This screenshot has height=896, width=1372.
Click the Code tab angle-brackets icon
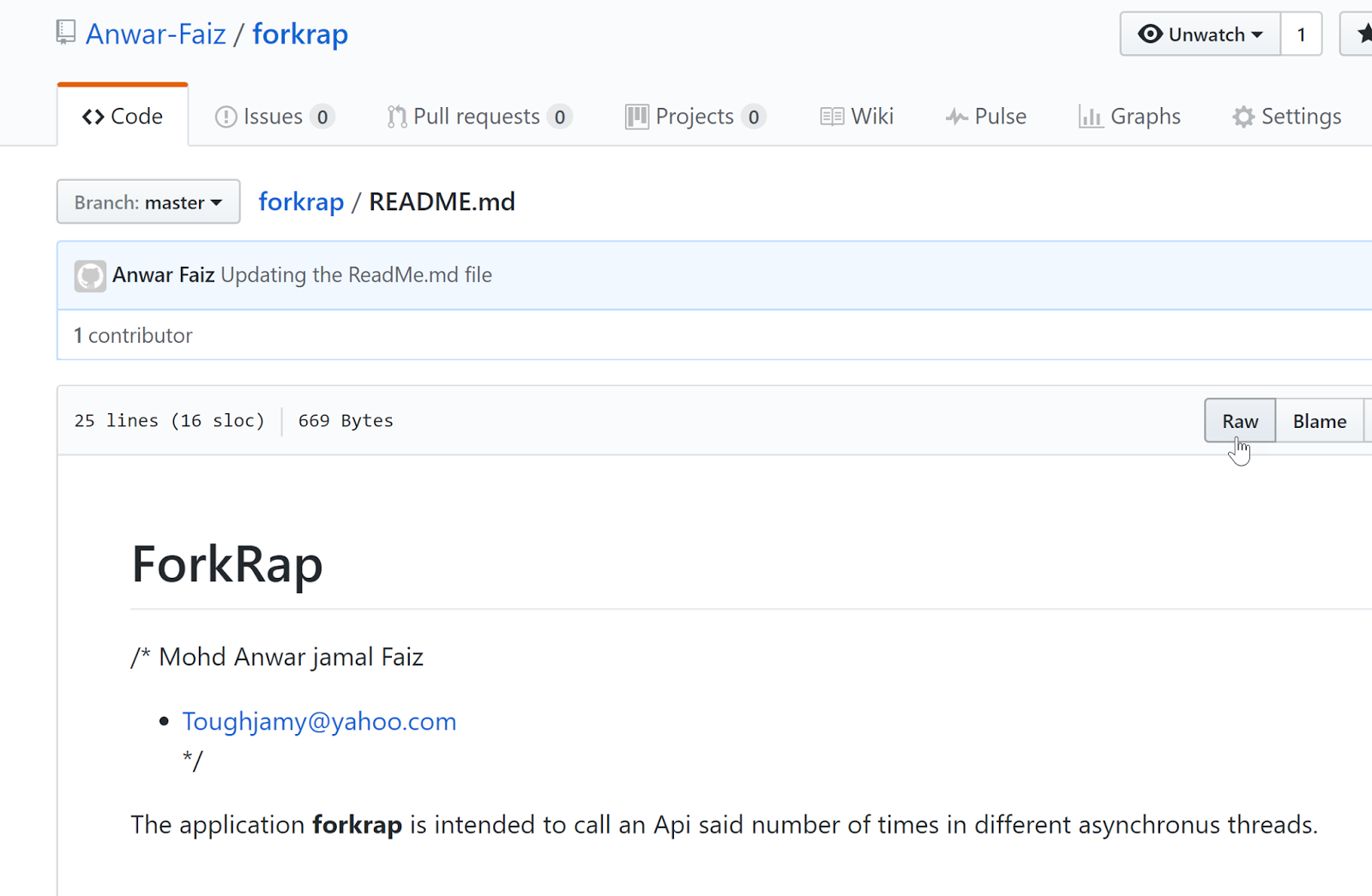tap(93, 116)
